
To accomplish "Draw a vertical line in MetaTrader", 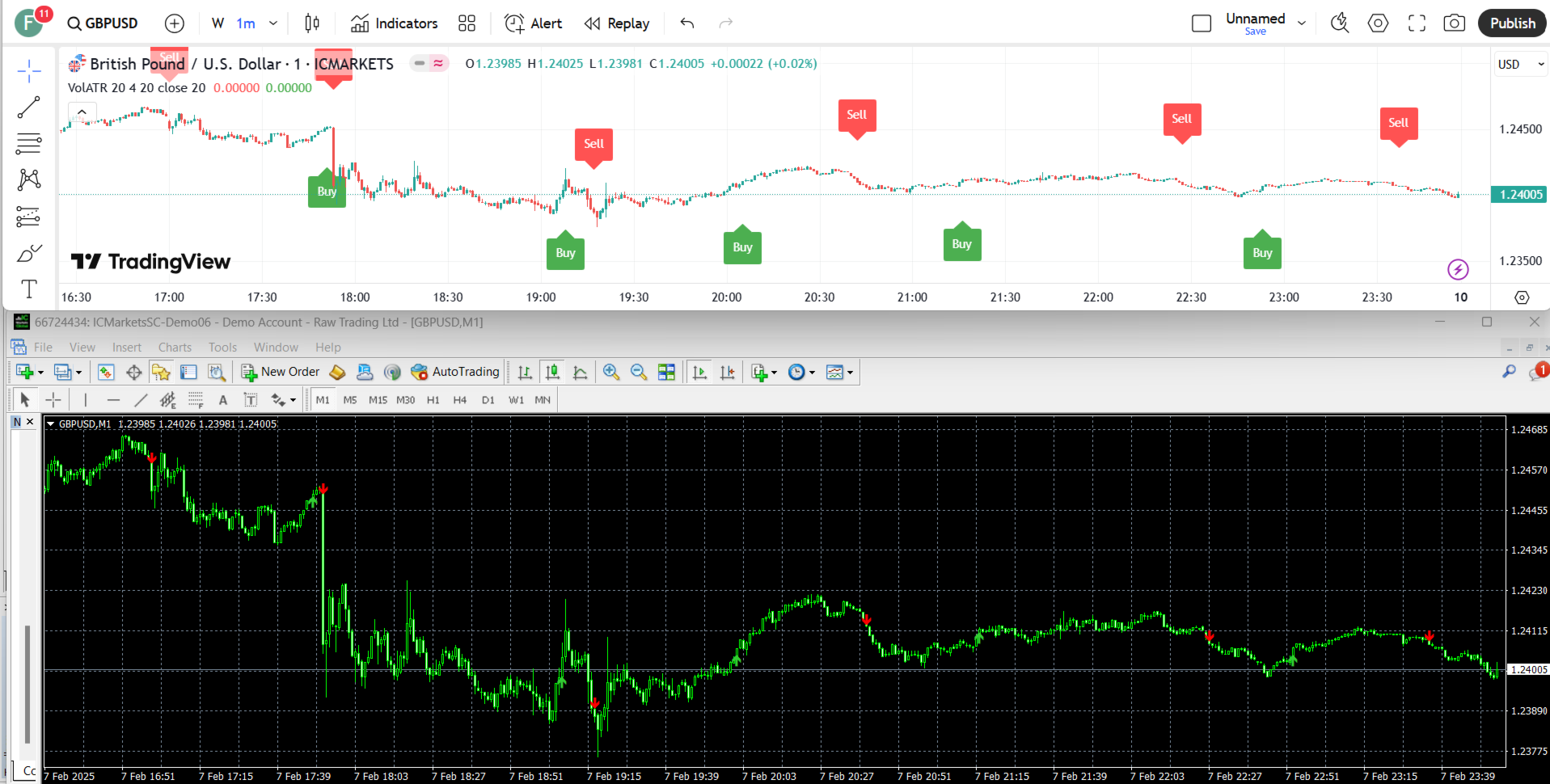I will click(85, 399).
